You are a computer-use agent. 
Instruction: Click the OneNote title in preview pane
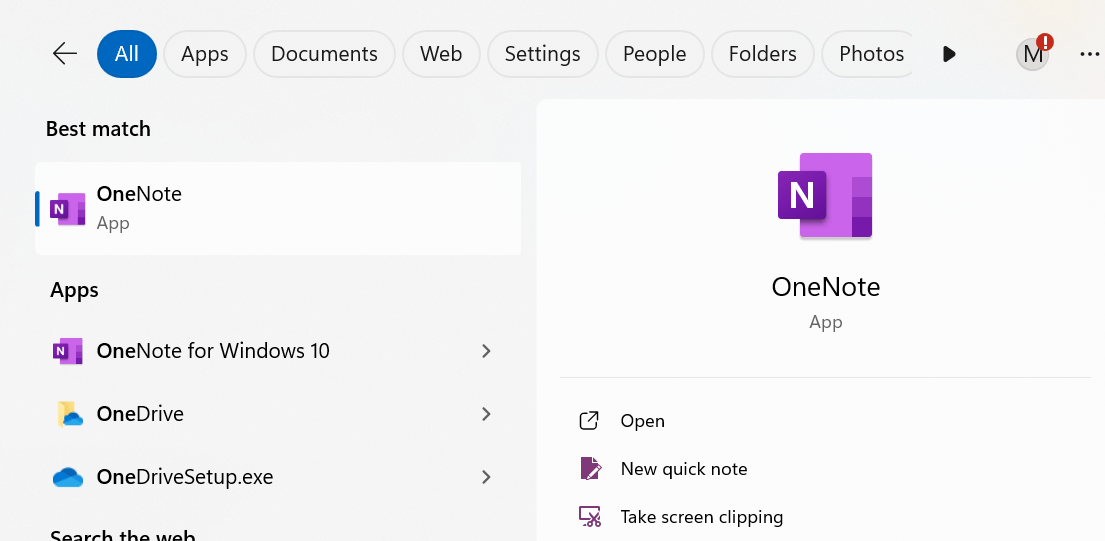point(826,287)
